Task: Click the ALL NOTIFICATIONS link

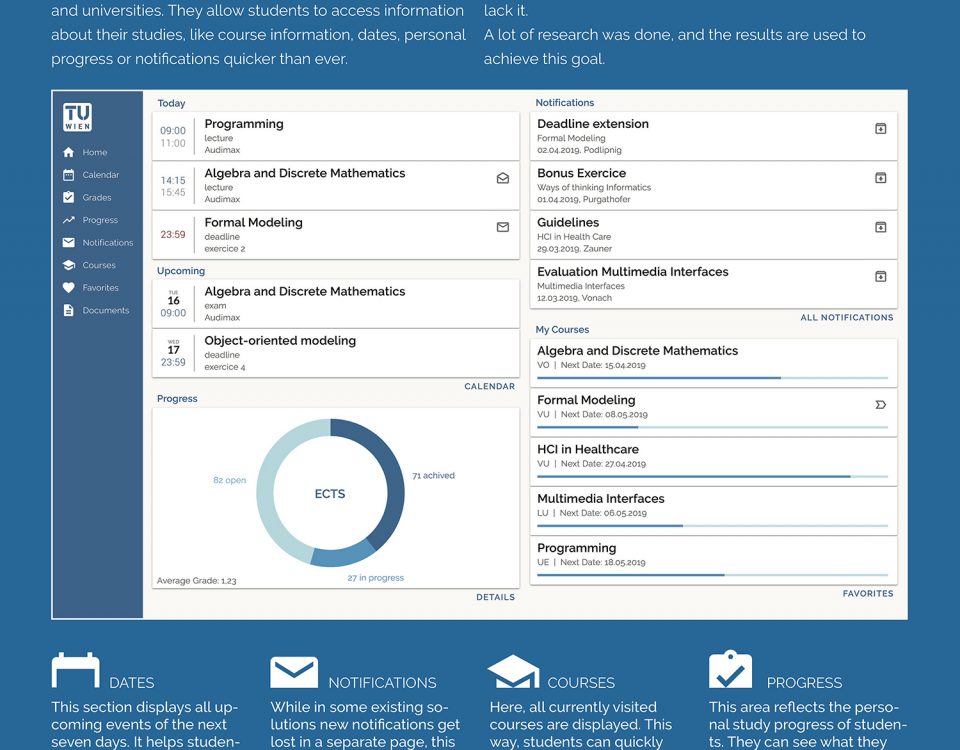Action: tap(846, 318)
